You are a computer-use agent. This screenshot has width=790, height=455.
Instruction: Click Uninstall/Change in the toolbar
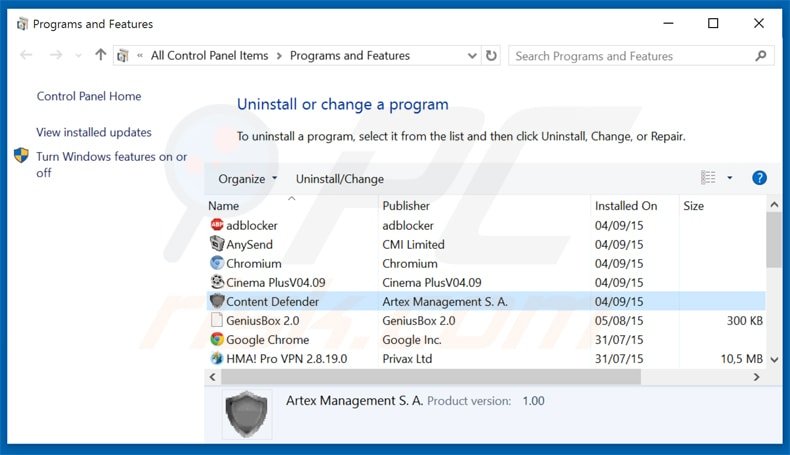click(340, 179)
